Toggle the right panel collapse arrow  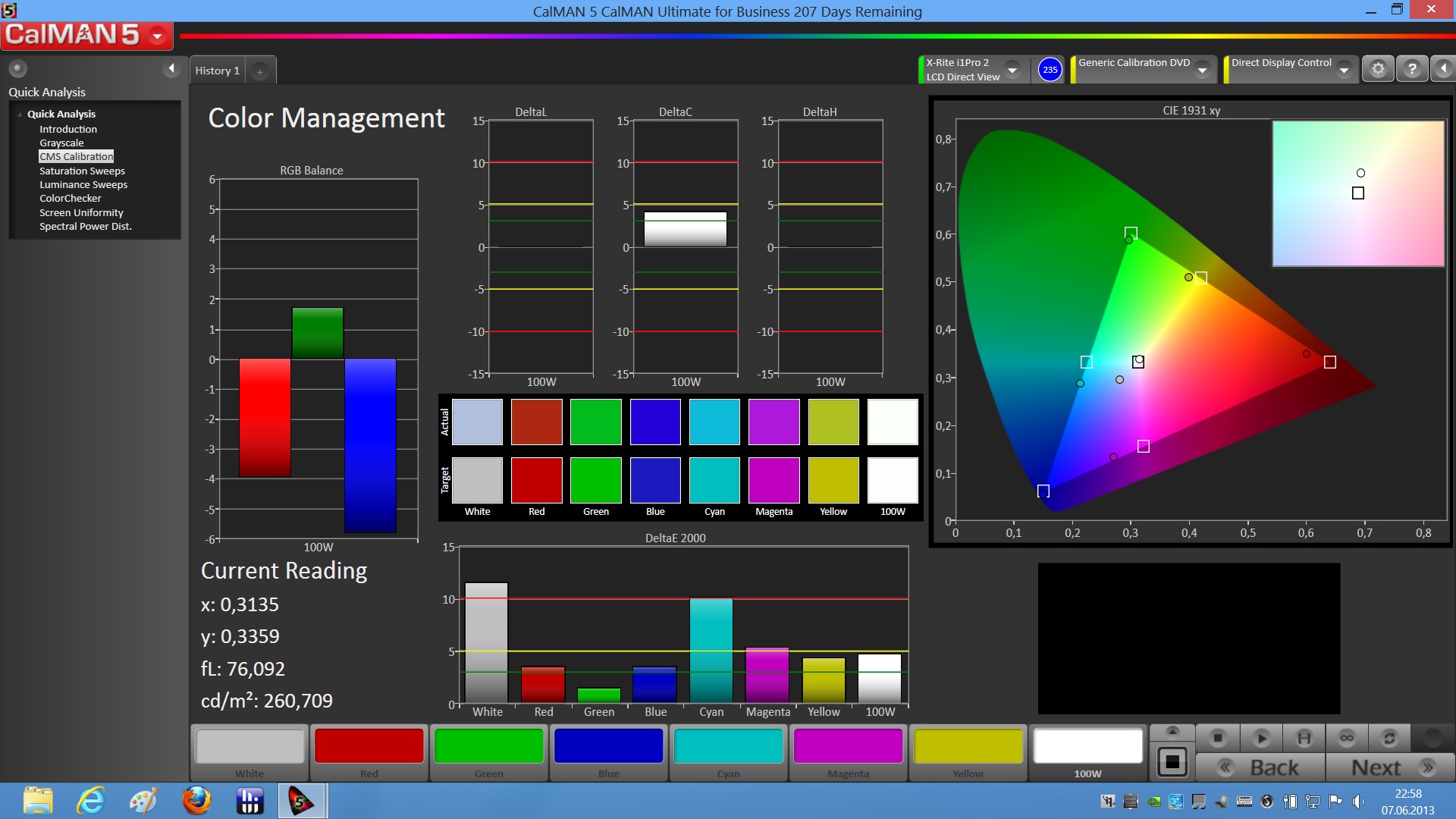tap(1443, 69)
